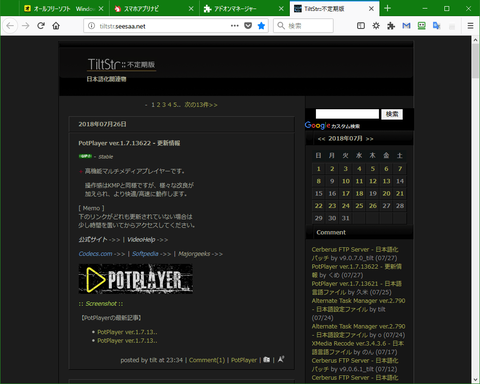Viewport: 480px width, 384px height.
Task: Open PotPlayer ver.1.7.13622 comment by くめ
Action: [x=357, y=271]
